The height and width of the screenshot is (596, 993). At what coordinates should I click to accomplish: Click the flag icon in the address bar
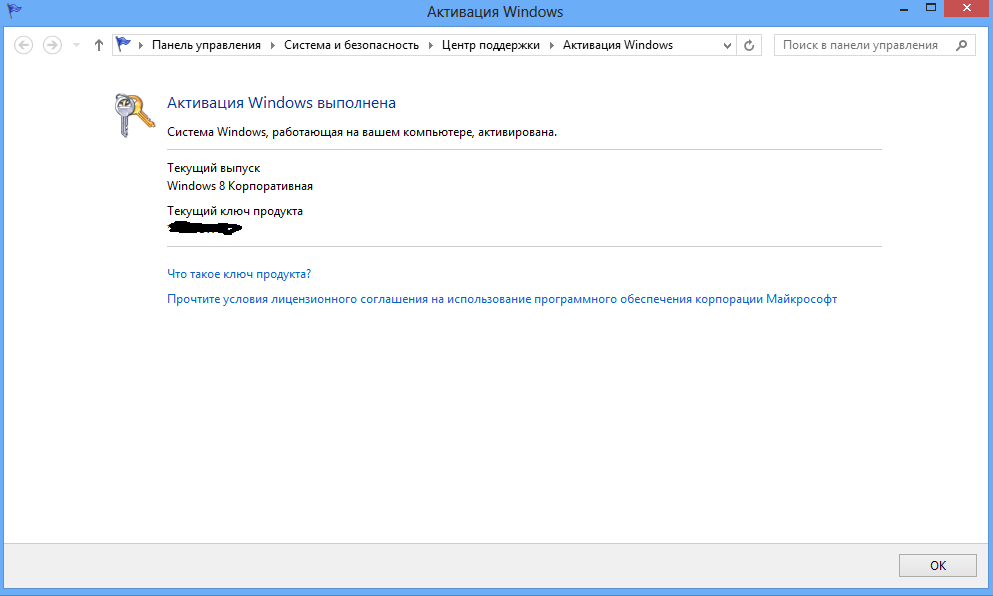[123, 44]
